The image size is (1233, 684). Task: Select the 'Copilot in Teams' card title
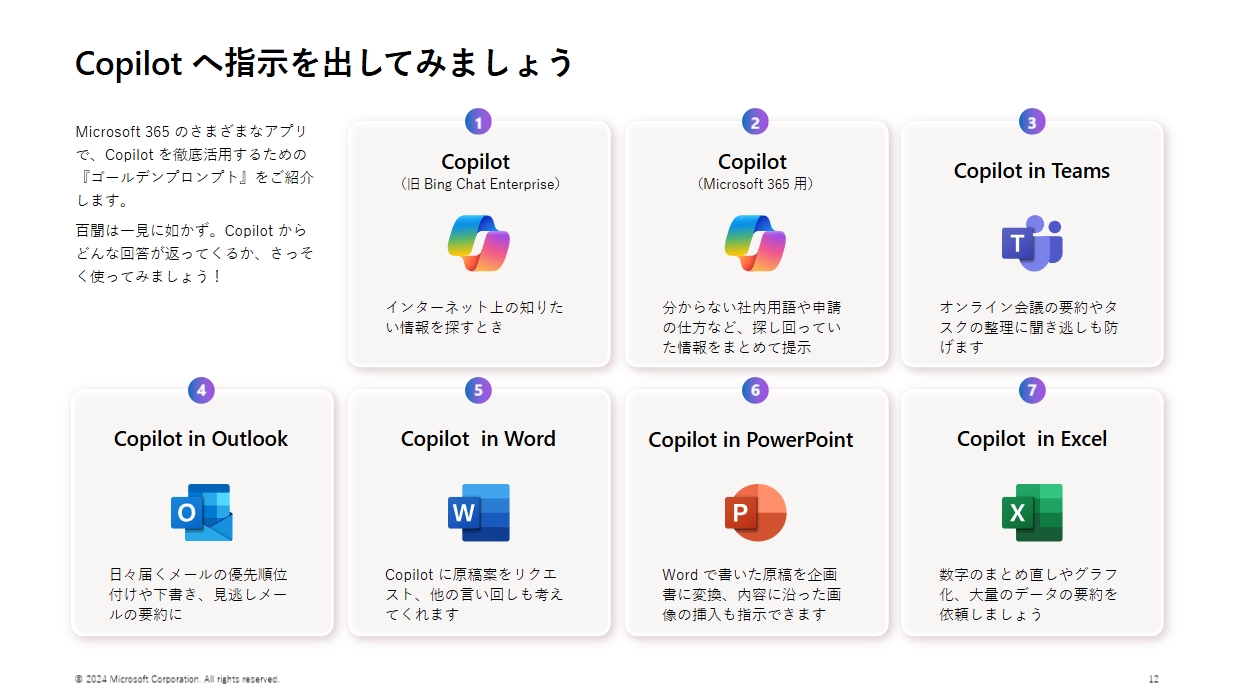tap(1032, 171)
